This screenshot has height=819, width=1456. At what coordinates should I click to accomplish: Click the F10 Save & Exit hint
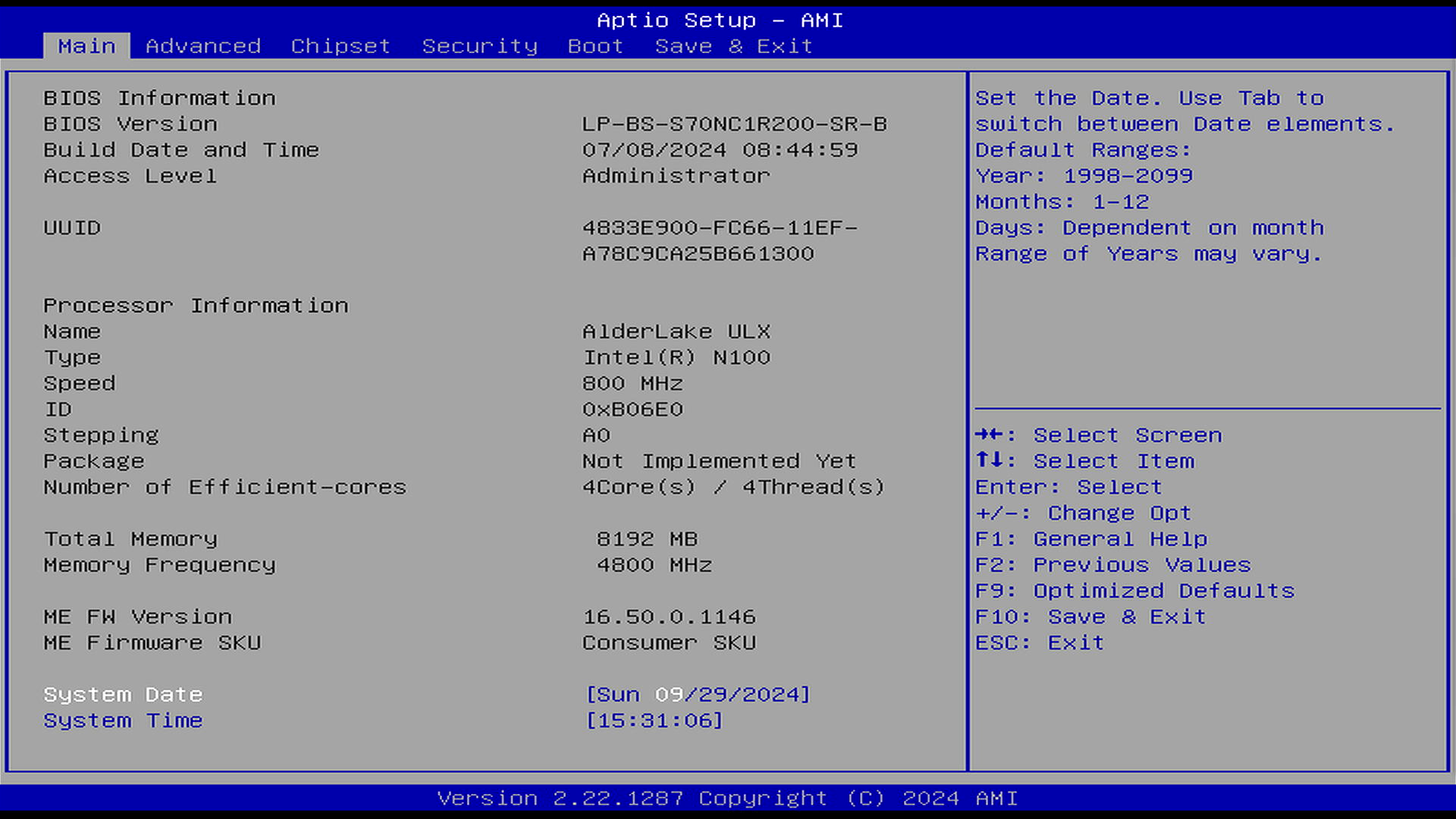tap(1090, 617)
